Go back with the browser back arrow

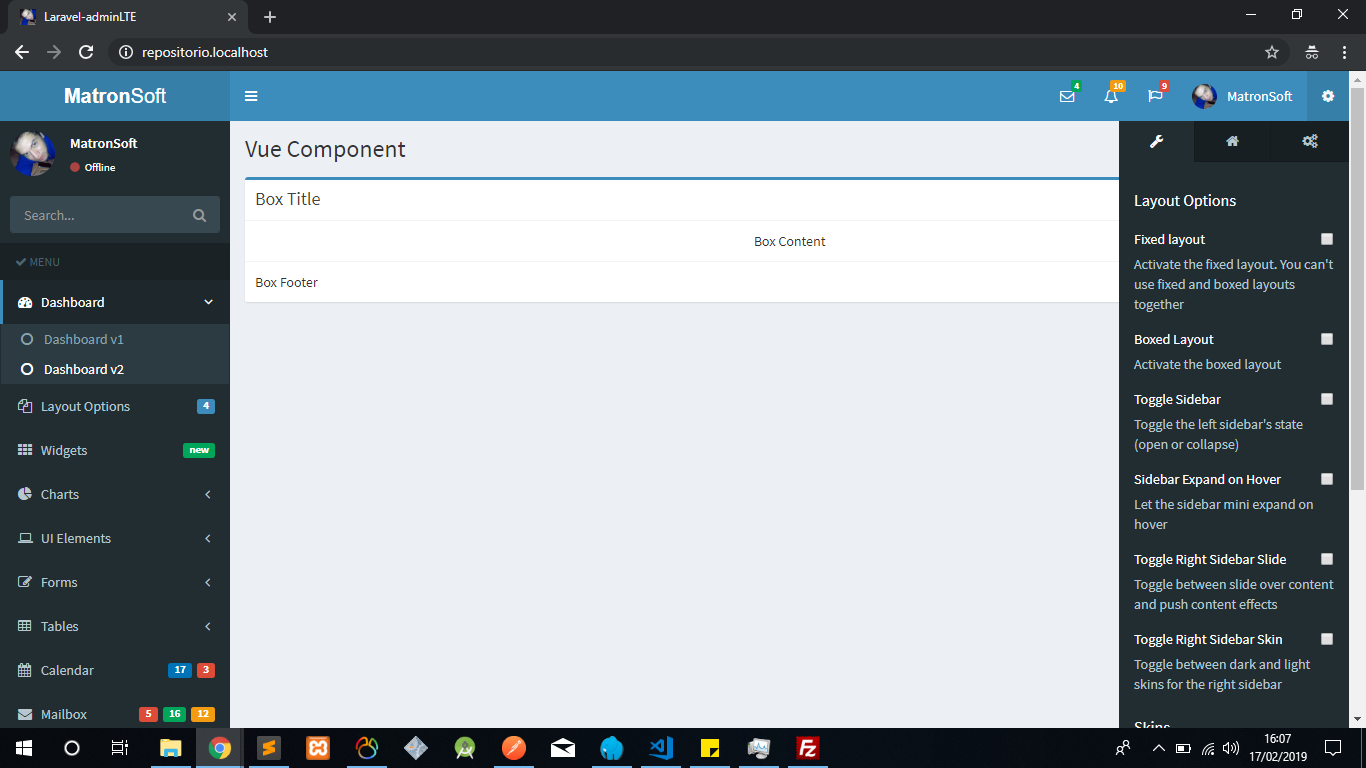pyautogui.click(x=22, y=52)
